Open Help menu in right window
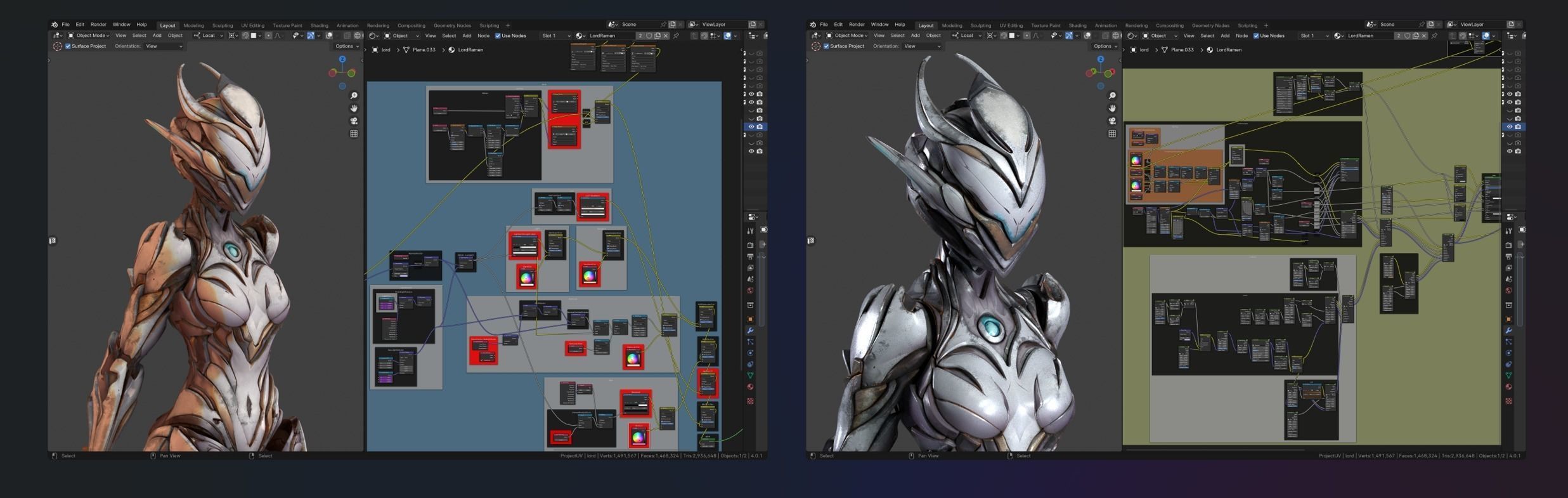Screen dimensions: 1568x498 click(900, 25)
